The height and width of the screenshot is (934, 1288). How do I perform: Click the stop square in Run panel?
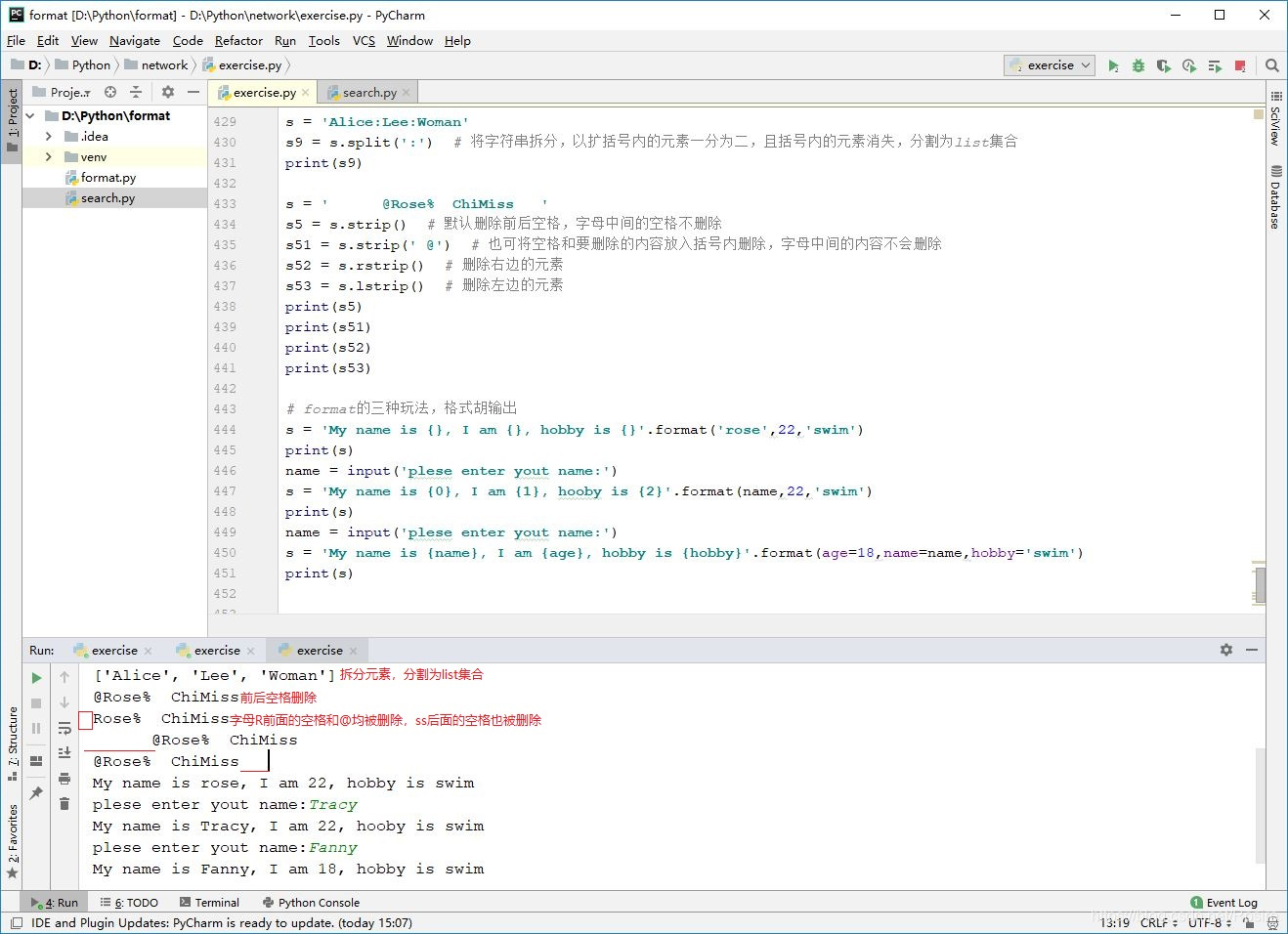pos(36,702)
